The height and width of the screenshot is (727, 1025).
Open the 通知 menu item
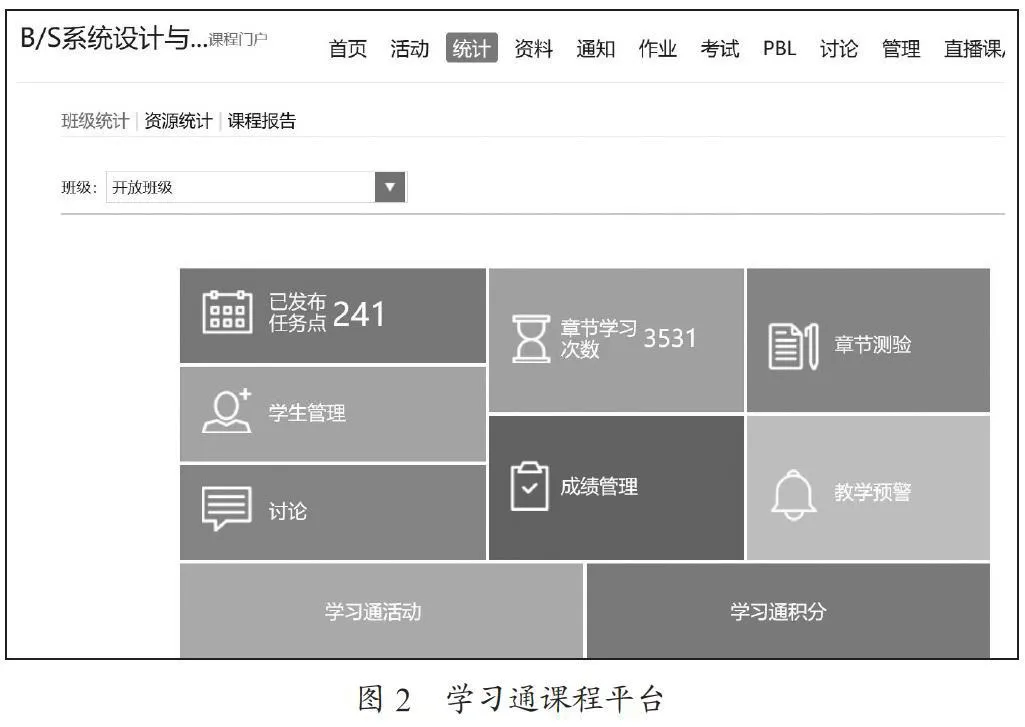pos(596,48)
